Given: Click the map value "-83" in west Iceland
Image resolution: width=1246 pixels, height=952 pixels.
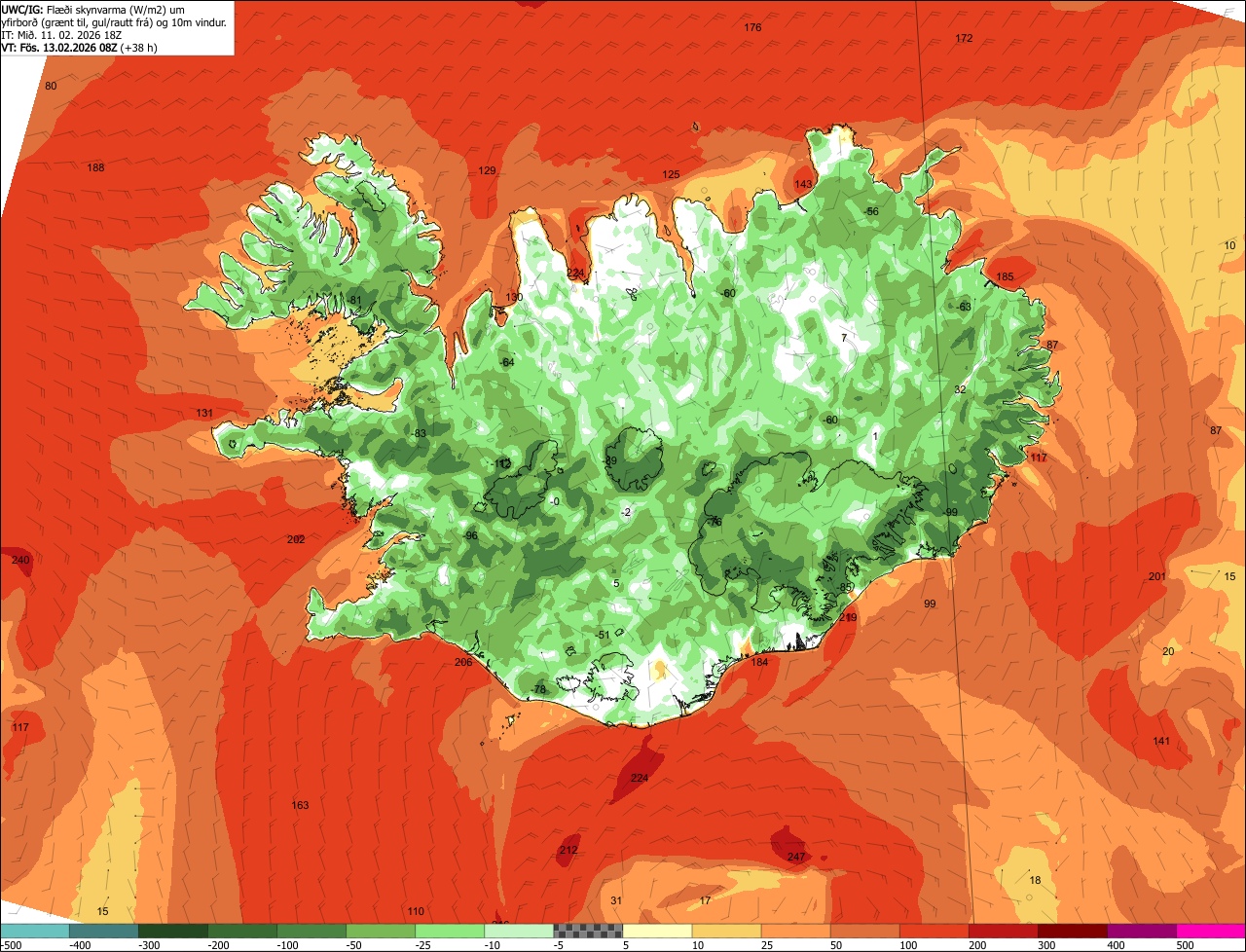Looking at the screenshot, I should (x=419, y=434).
